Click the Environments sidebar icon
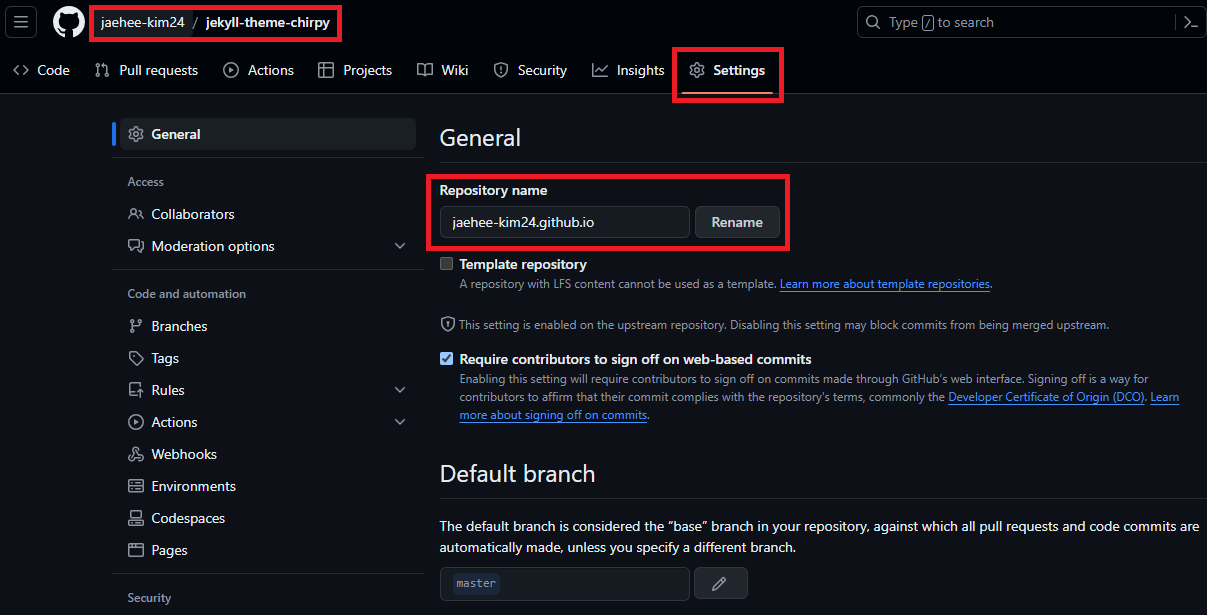Image resolution: width=1207 pixels, height=615 pixels. click(x=136, y=486)
